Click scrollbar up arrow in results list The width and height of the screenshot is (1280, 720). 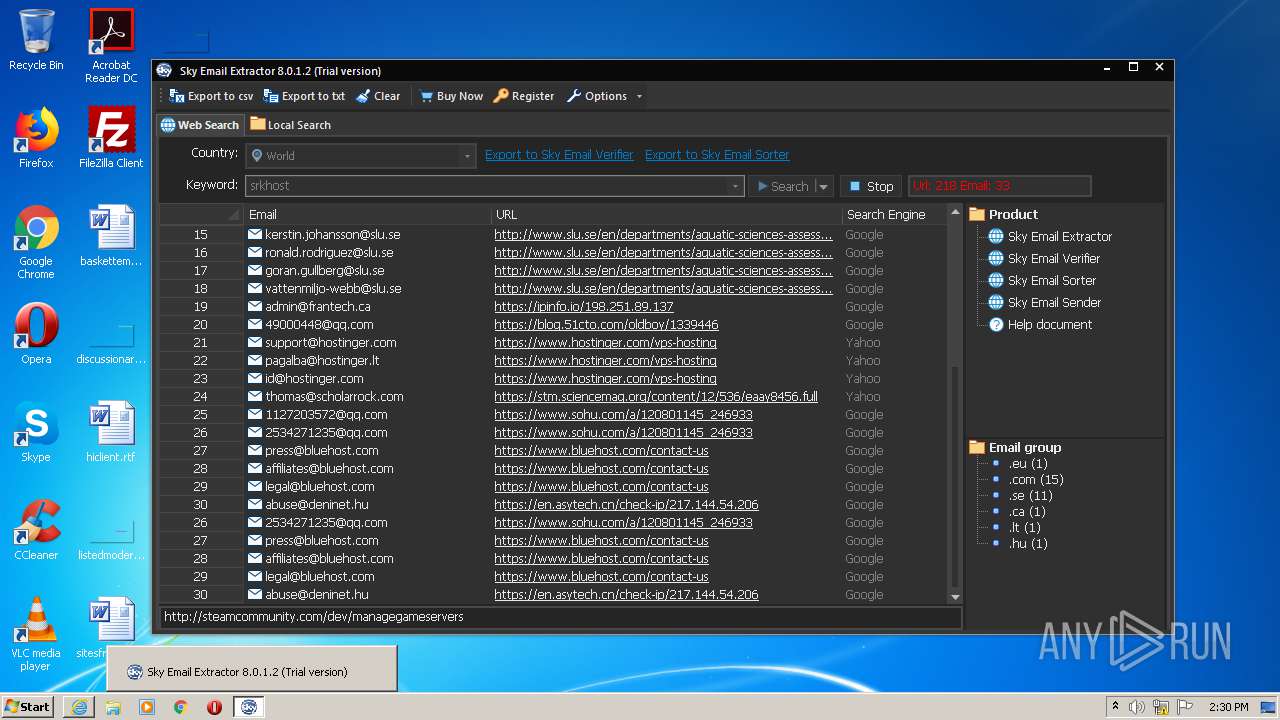coord(955,213)
